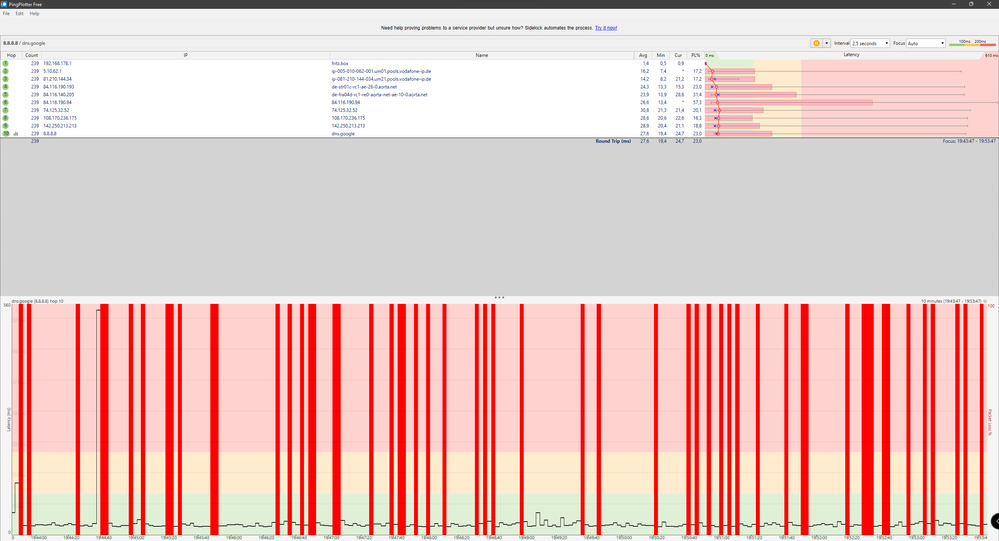Select ip-005-010-062-001.um01.pools.vodafone-ip.de name
This screenshot has height=541, width=999.
pos(381,71)
